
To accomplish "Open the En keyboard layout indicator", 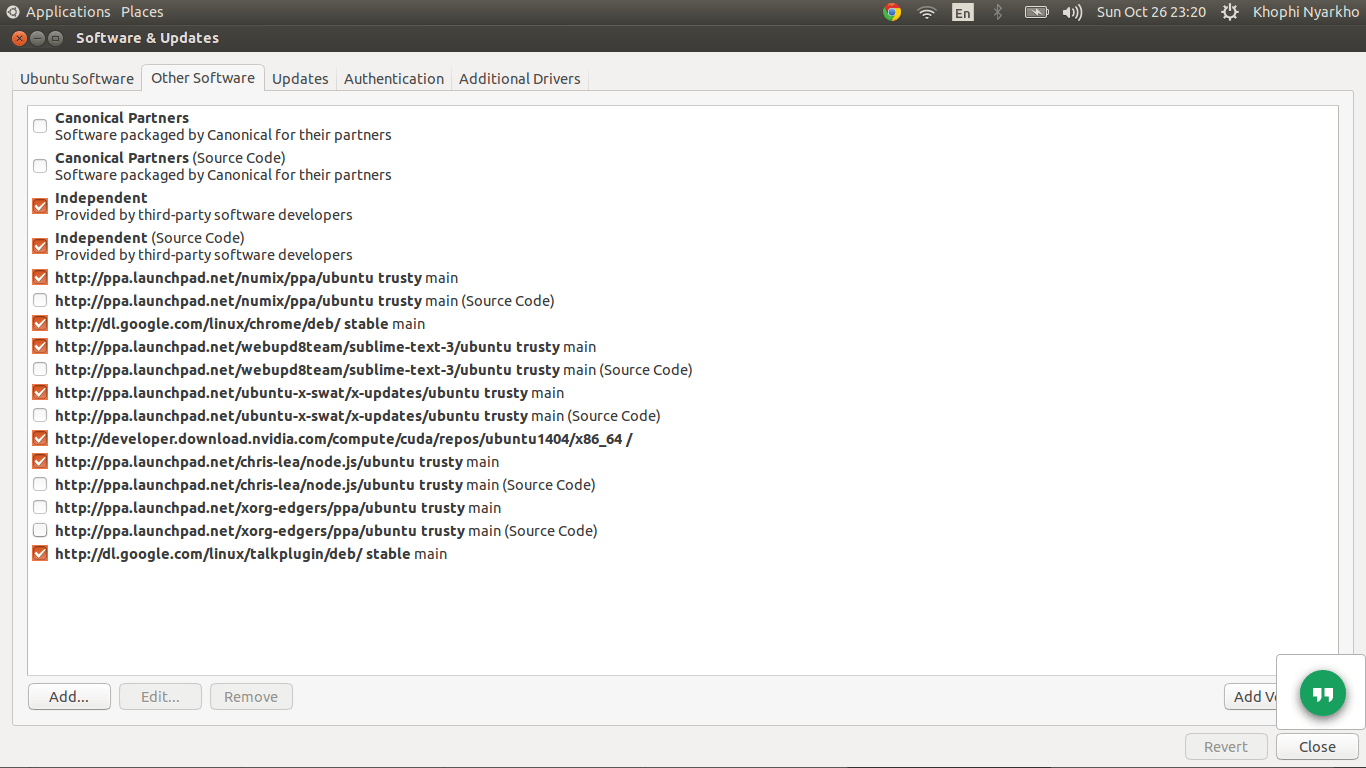I will [x=962, y=13].
